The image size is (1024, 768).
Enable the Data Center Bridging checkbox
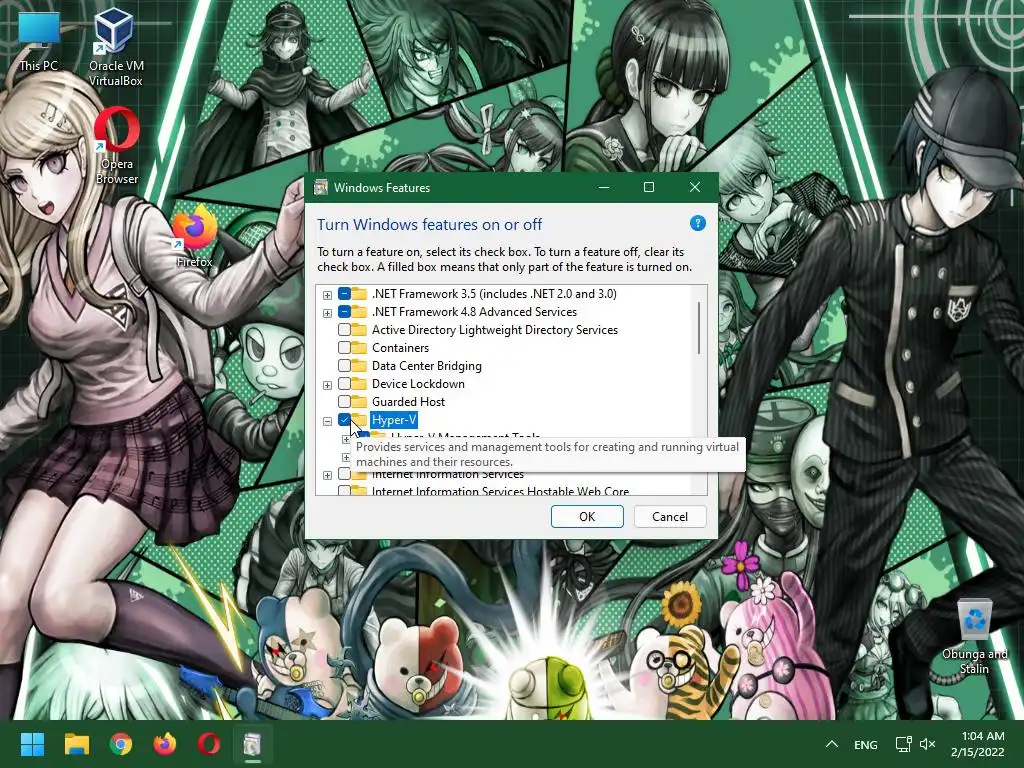[344, 366]
